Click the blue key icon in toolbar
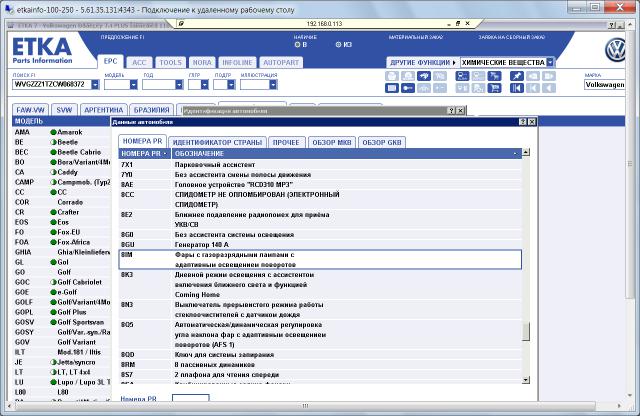The width and height of the screenshot is (640, 416). (x=408, y=88)
